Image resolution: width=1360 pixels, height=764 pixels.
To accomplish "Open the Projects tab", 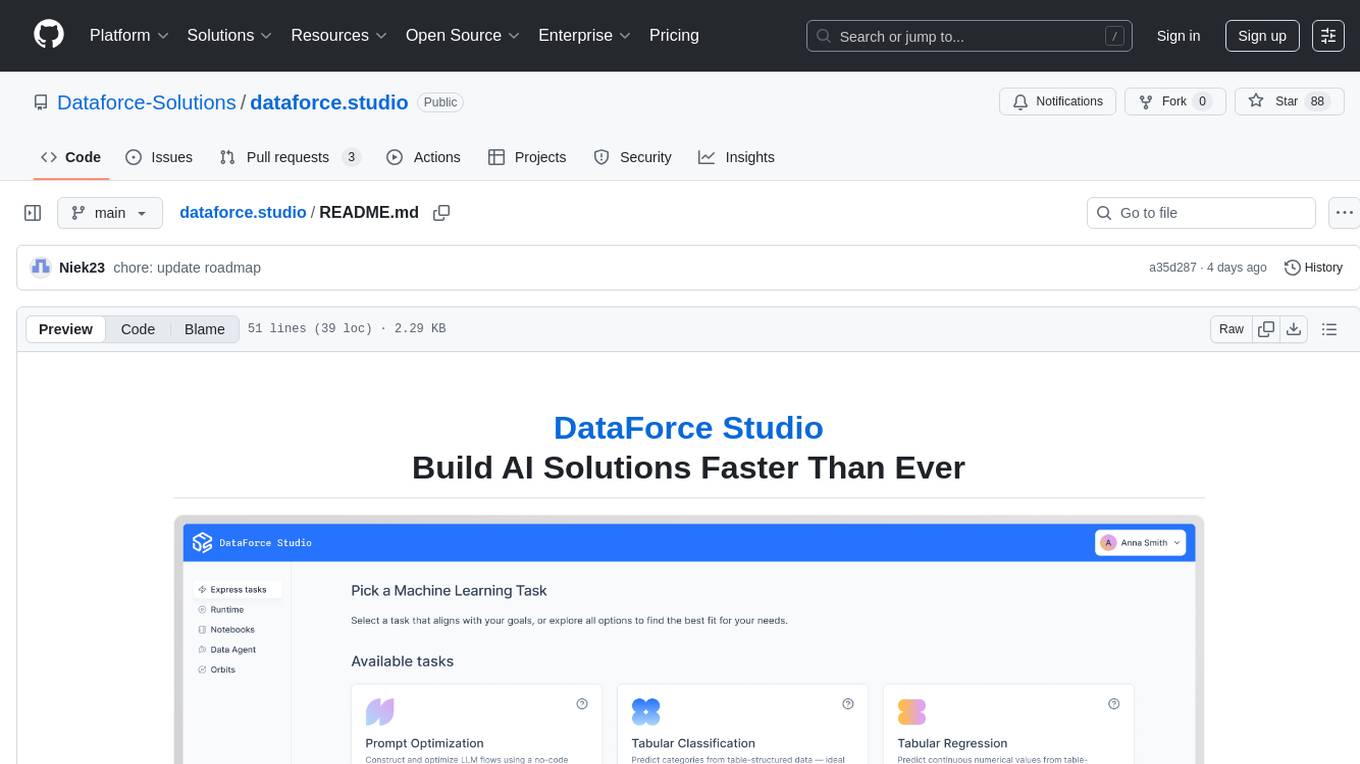I will pos(527,157).
